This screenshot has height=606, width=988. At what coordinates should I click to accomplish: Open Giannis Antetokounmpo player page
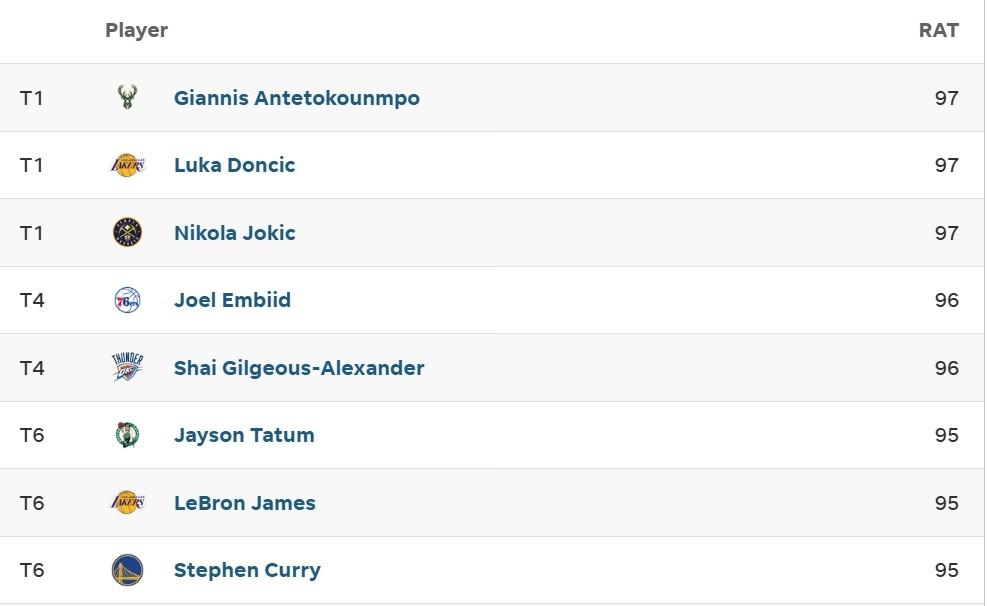(296, 98)
